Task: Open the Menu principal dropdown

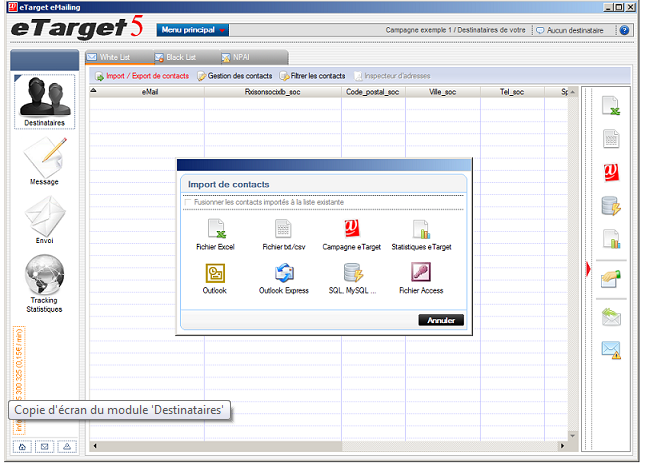Action: [193, 30]
